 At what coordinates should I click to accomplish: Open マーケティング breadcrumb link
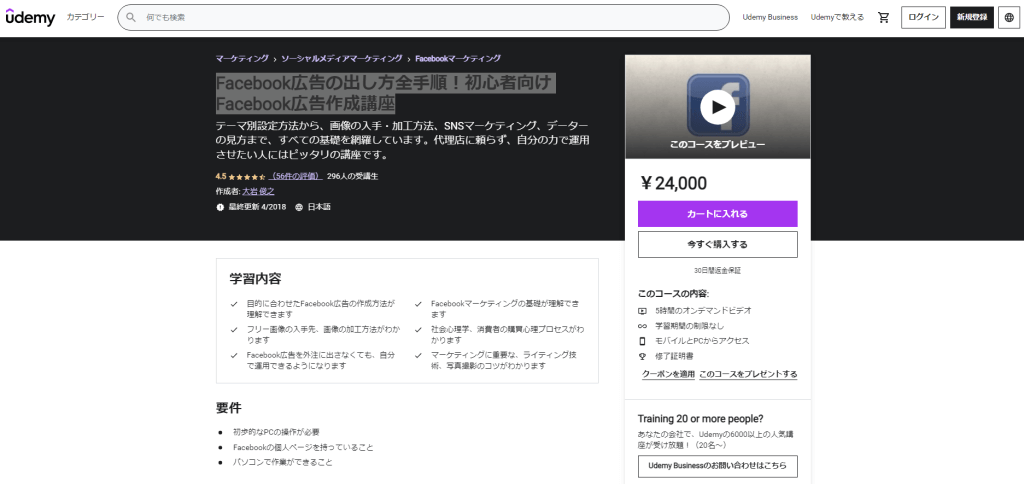242,59
